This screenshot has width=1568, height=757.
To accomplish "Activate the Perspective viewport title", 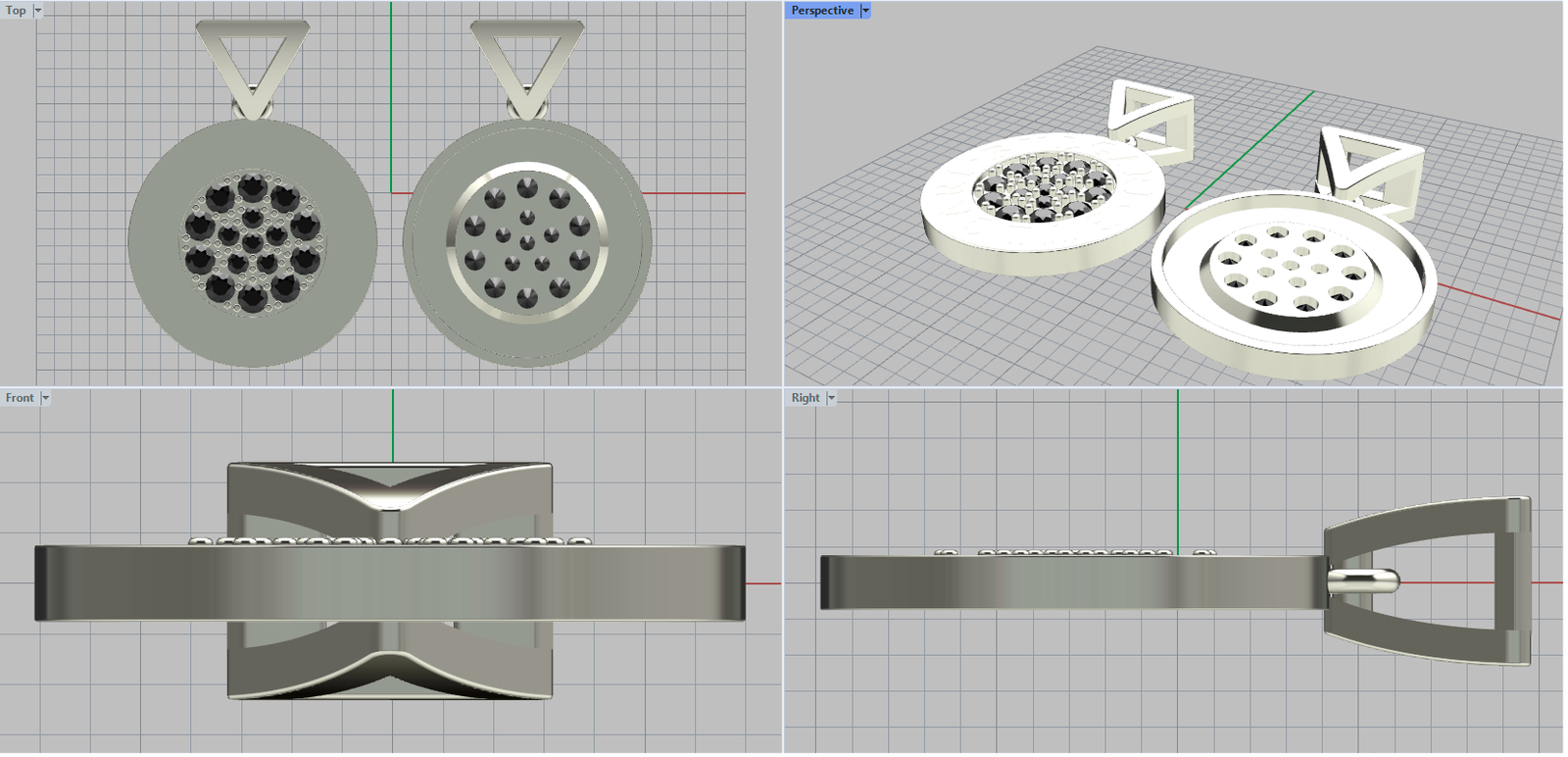I will point(821,11).
